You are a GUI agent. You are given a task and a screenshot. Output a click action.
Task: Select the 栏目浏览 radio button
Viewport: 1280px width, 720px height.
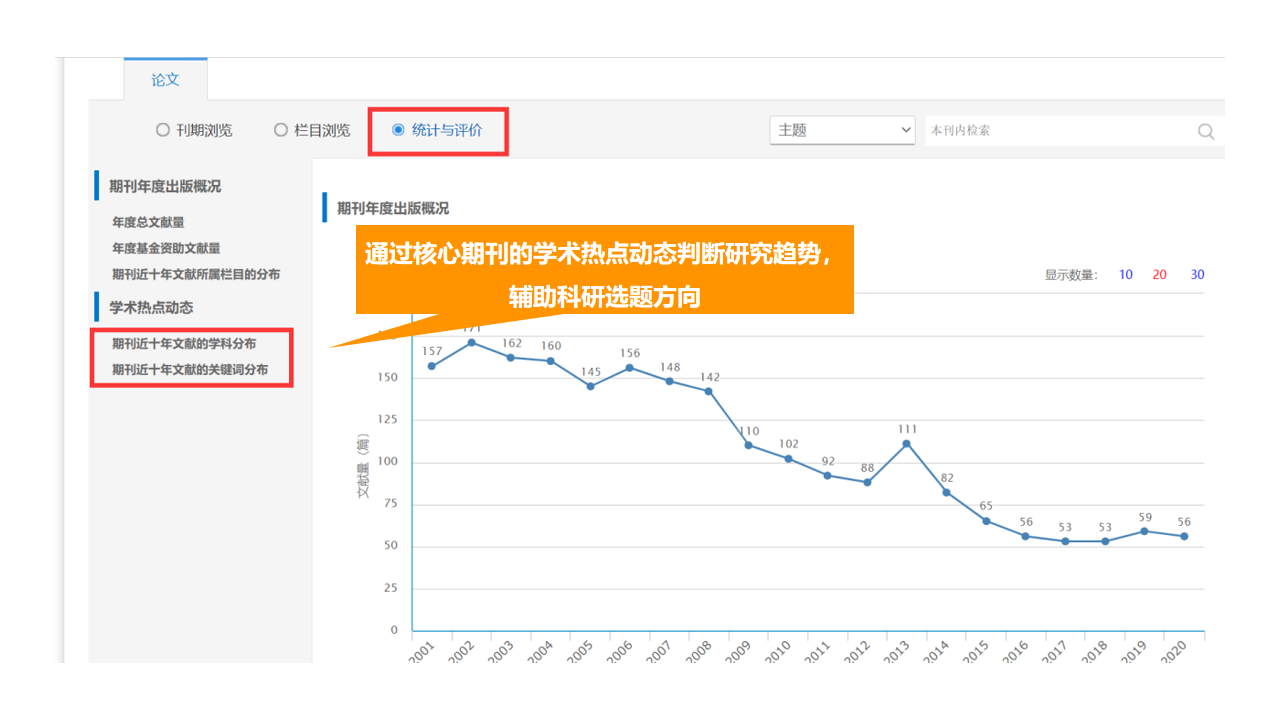pos(281,130)
